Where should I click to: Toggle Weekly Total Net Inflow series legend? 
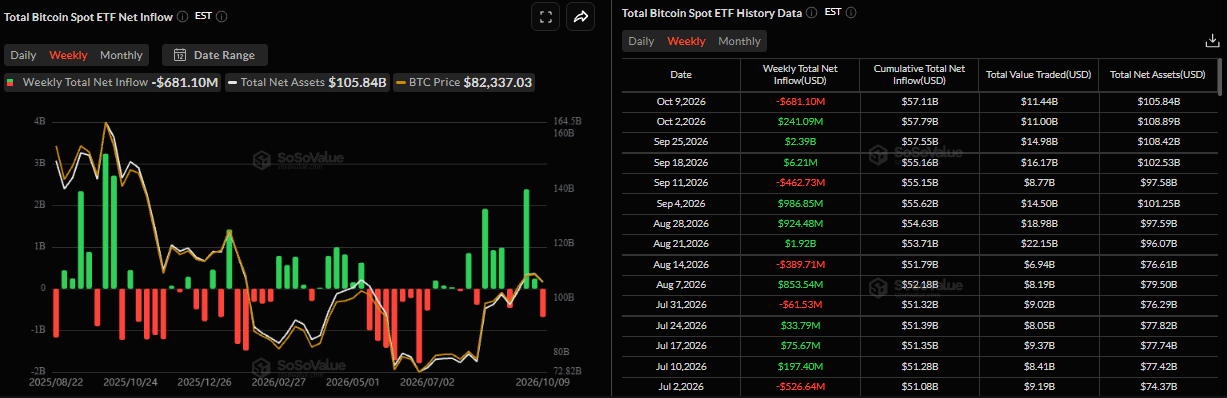[x=111, y=82]
